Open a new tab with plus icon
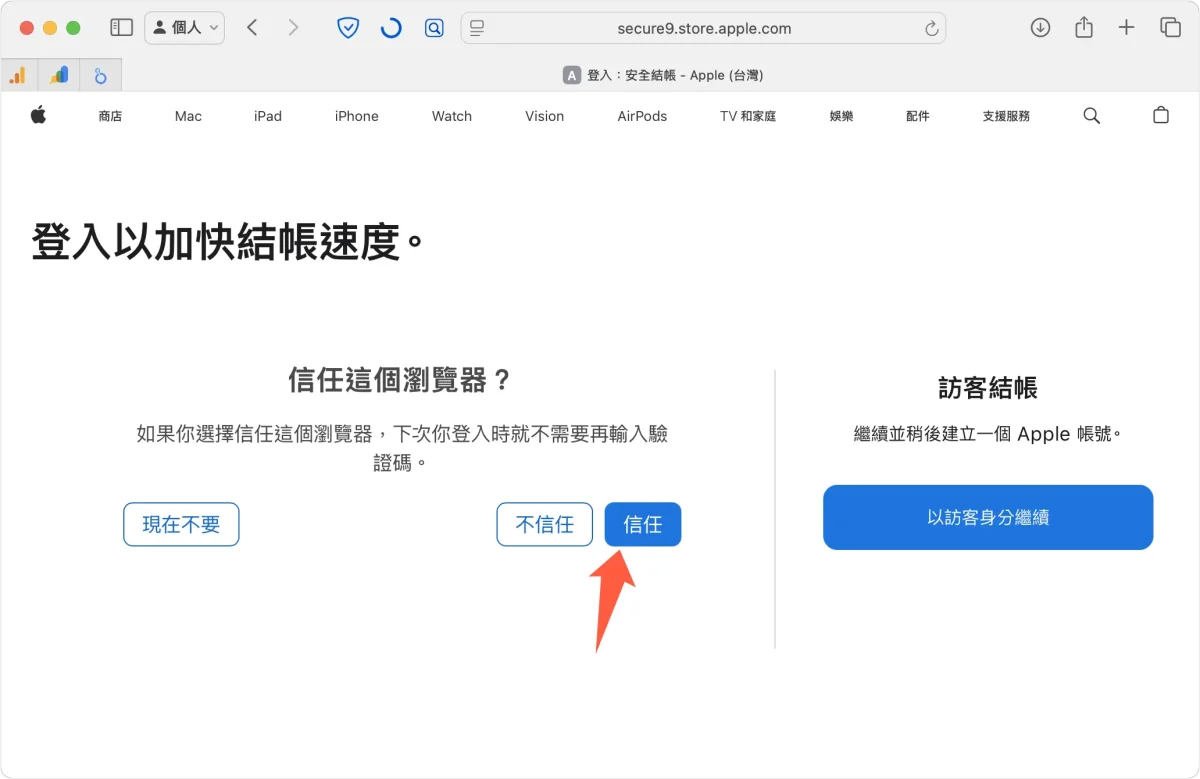1200x779 pixels. point(1126,28)
